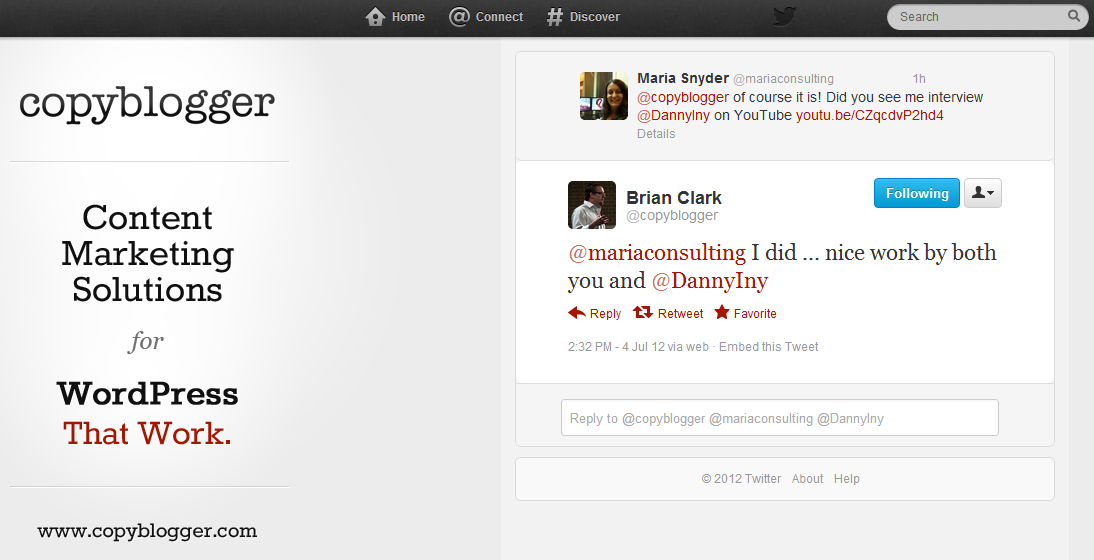
Task: Open @copyblogger mention in Maria's tweet
Action: coord(683,97)
